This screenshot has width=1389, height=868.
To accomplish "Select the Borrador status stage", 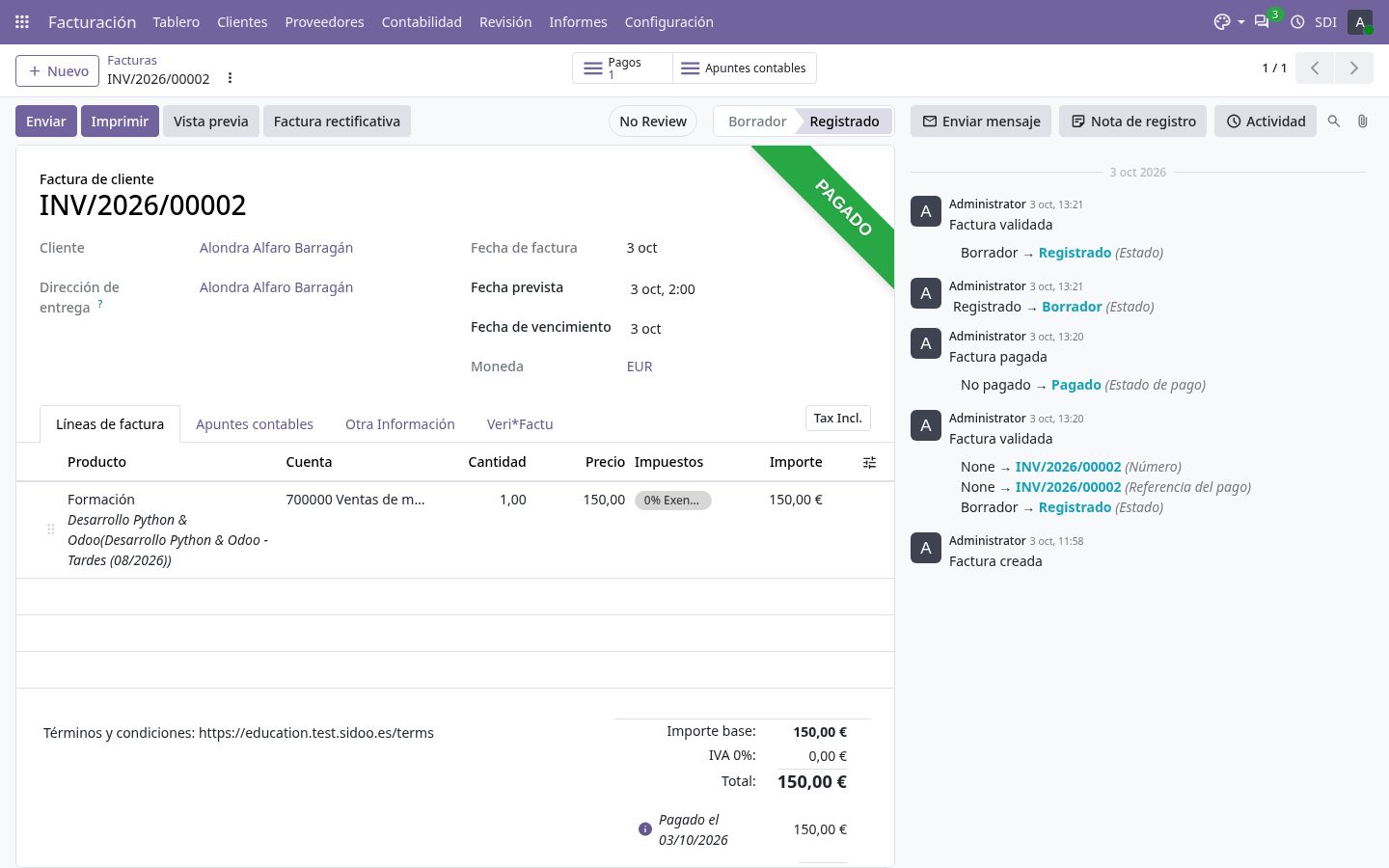I will tap(757, 122).
